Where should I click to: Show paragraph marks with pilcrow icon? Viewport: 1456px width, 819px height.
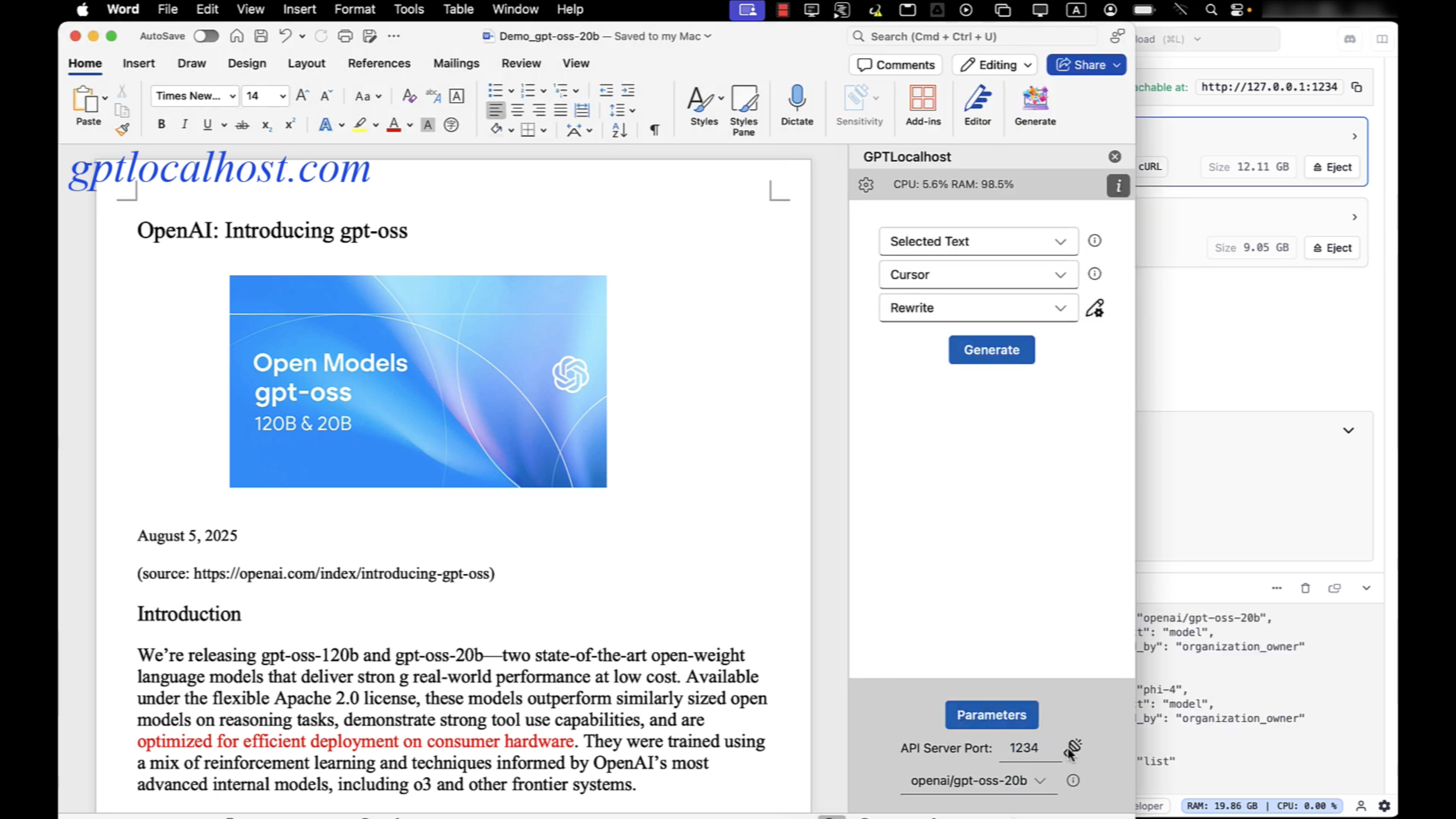pos(654,130)
